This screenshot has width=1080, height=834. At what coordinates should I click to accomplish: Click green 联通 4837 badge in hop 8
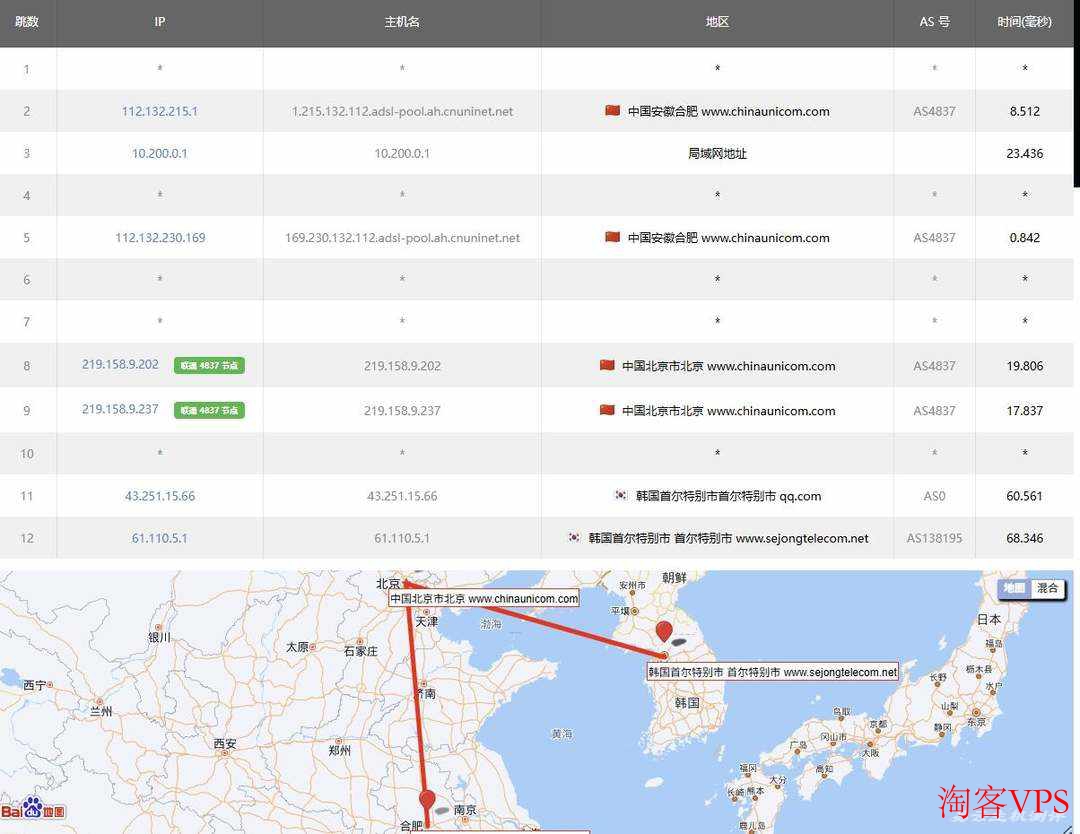[209, 366]
